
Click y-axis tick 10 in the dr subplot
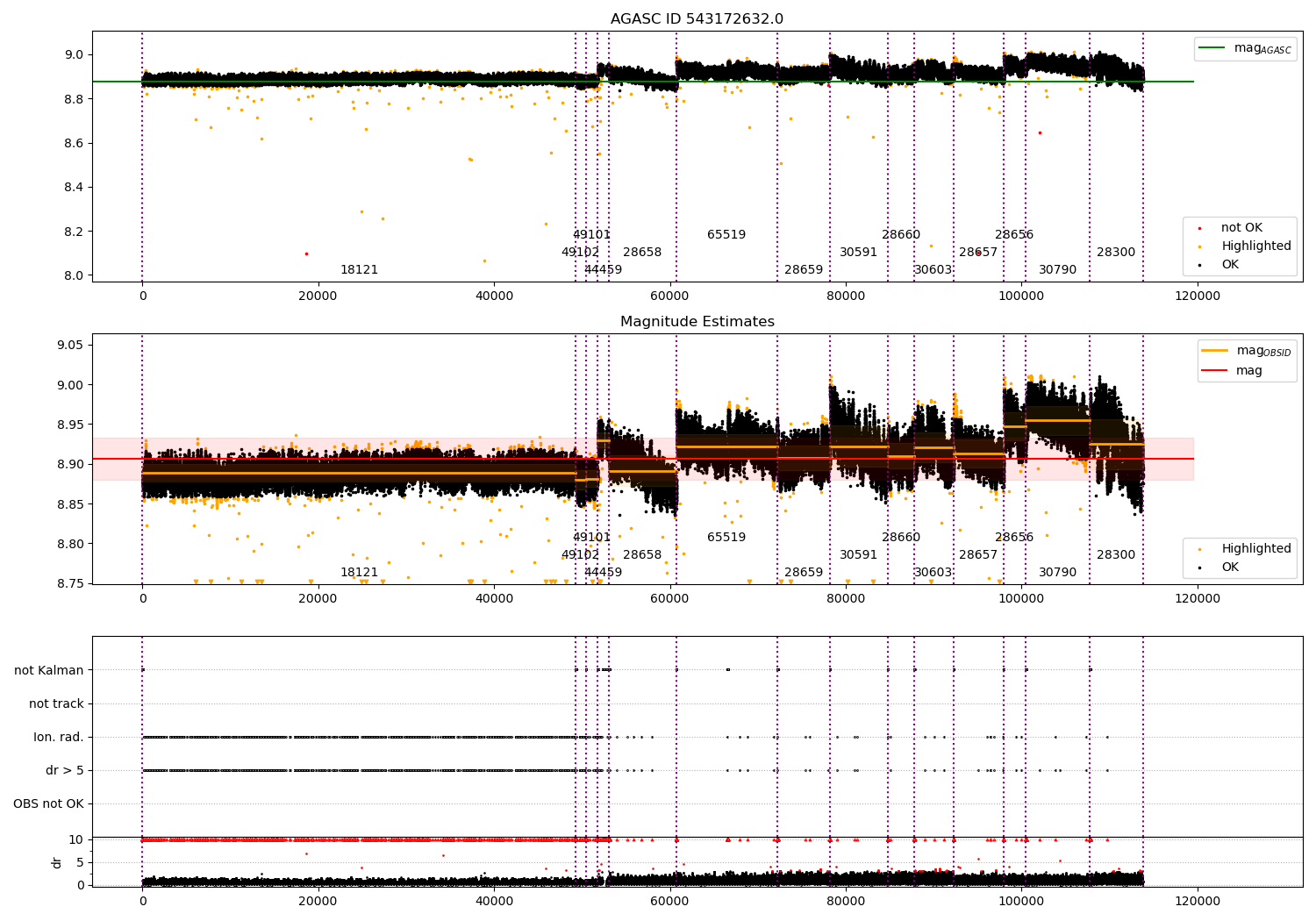(x=76, y=839)
